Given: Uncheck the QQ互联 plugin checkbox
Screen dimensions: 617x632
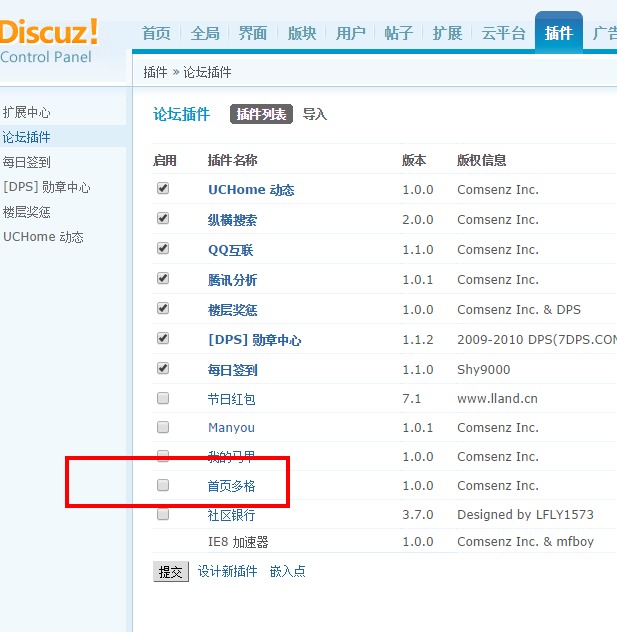Looking at the screenshot, I should pos(163,248).
